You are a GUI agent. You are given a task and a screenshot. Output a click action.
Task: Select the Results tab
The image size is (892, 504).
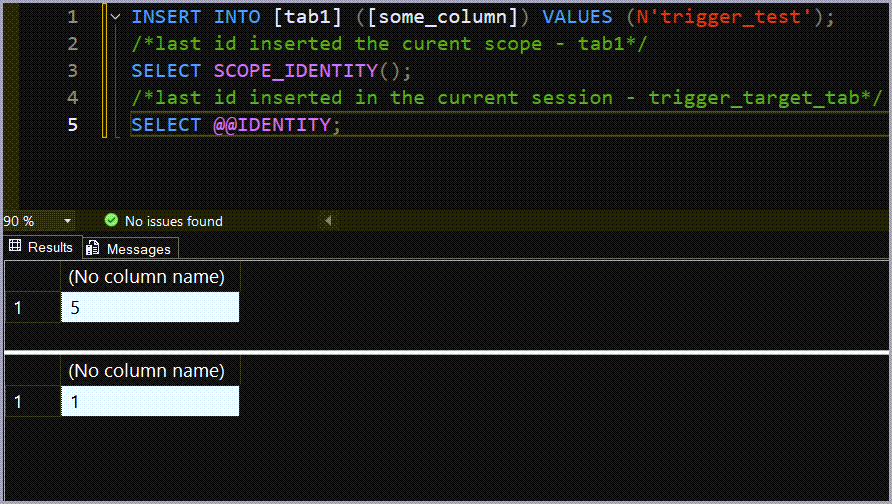pos(42,247)
